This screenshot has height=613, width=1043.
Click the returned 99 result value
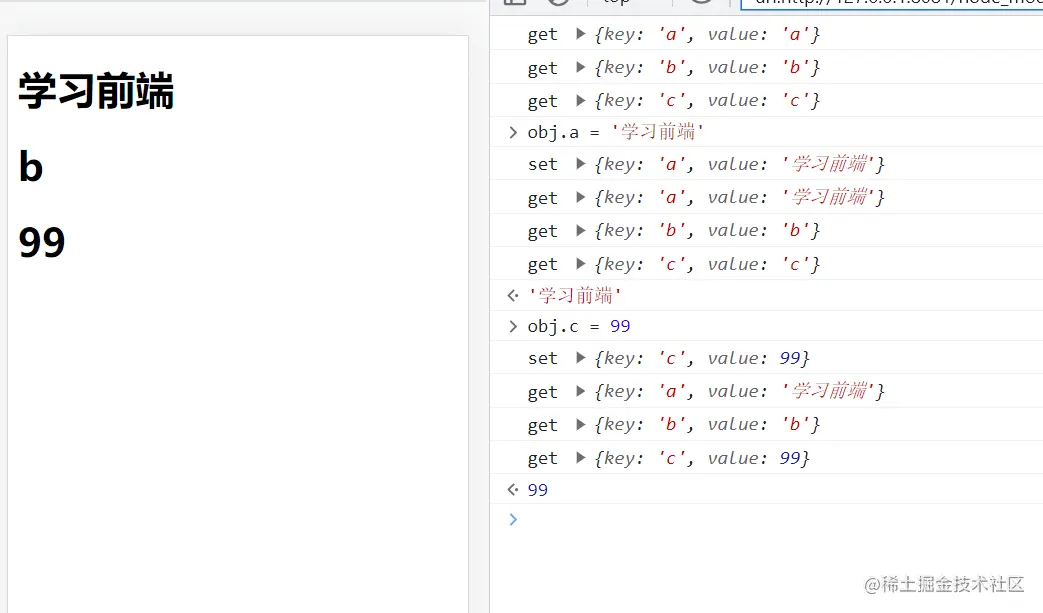pyautogui.click(x=537, y=489)
